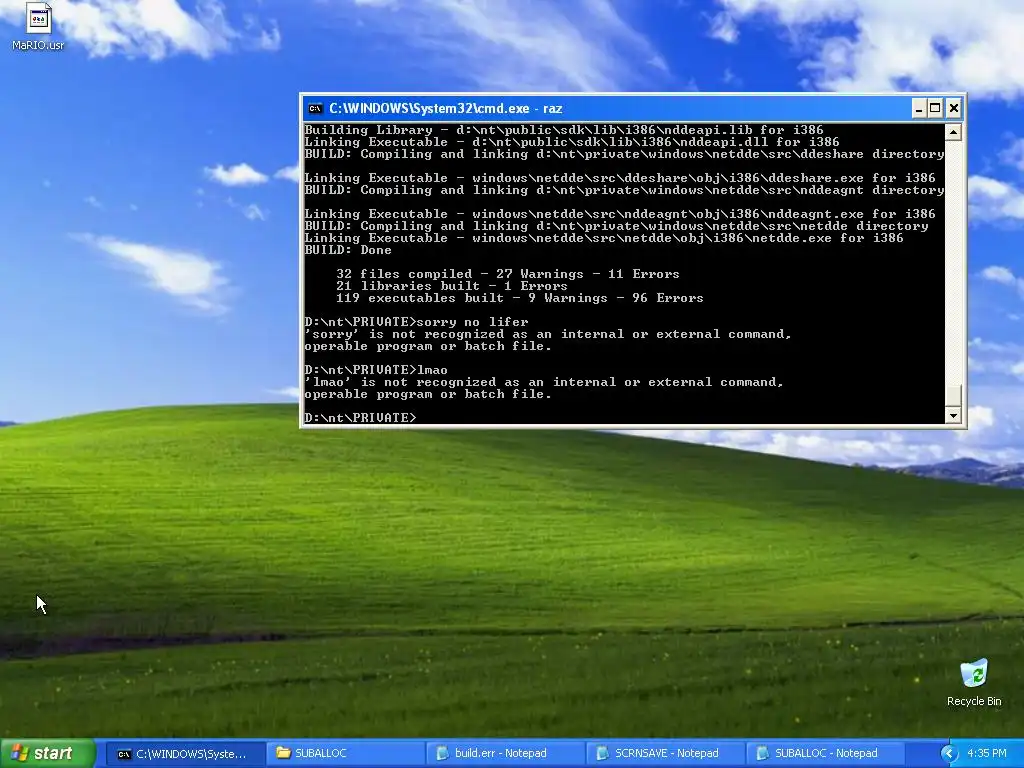Screen dimensions: 1024x768
Task: Click the cmd window scroll down arrow
Action: [x=953, y=415]
